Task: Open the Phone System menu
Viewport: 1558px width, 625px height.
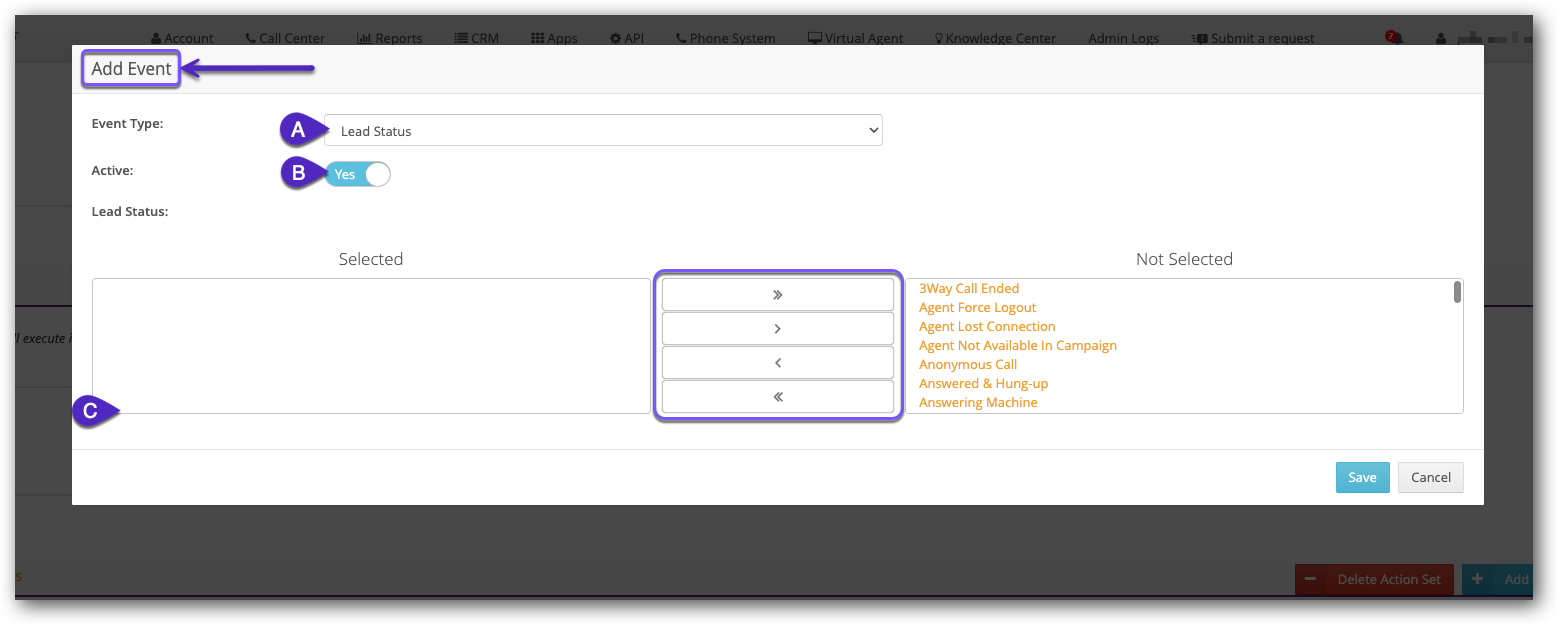Action: [725, 38]
